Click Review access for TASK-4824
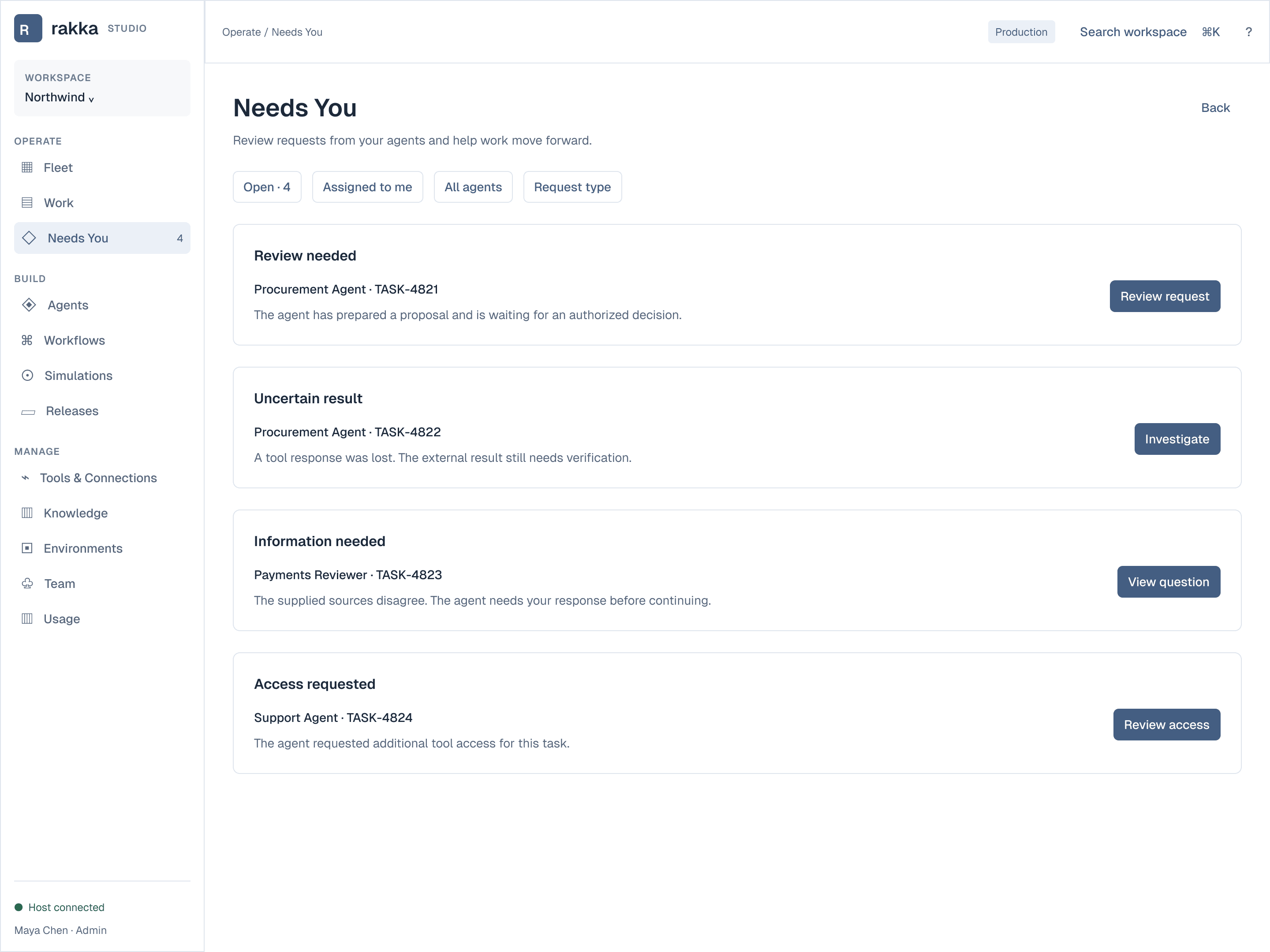Viewport: 1270px width, 952px height. click(1167, 725)
